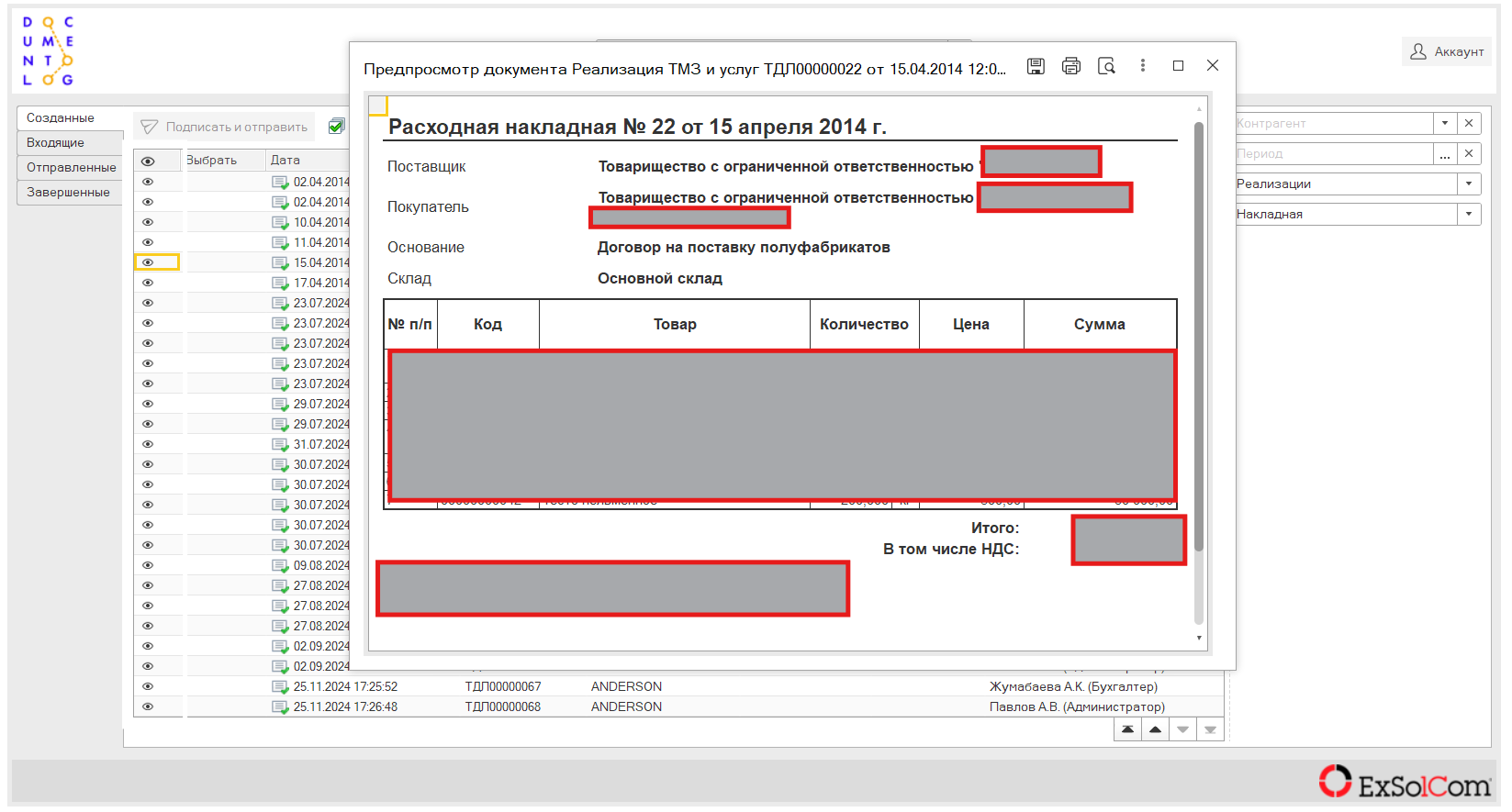Toggle the eye for the ТДЛ00000068 row
The width and height of the screenshot is (1512, 812).
(147, 706)
